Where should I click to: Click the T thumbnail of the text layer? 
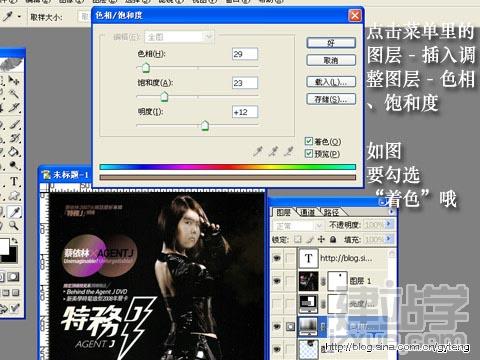308,259
